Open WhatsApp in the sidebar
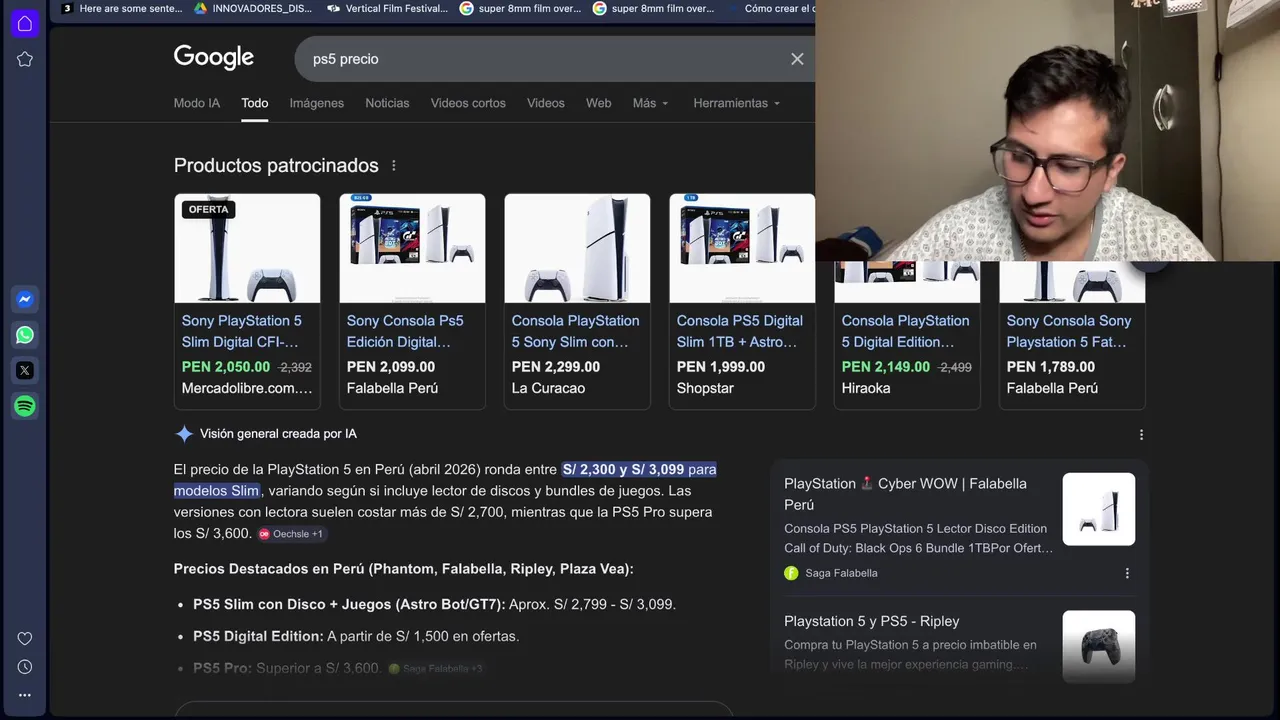The image size is (1280, 720). [x=25, y=335]
